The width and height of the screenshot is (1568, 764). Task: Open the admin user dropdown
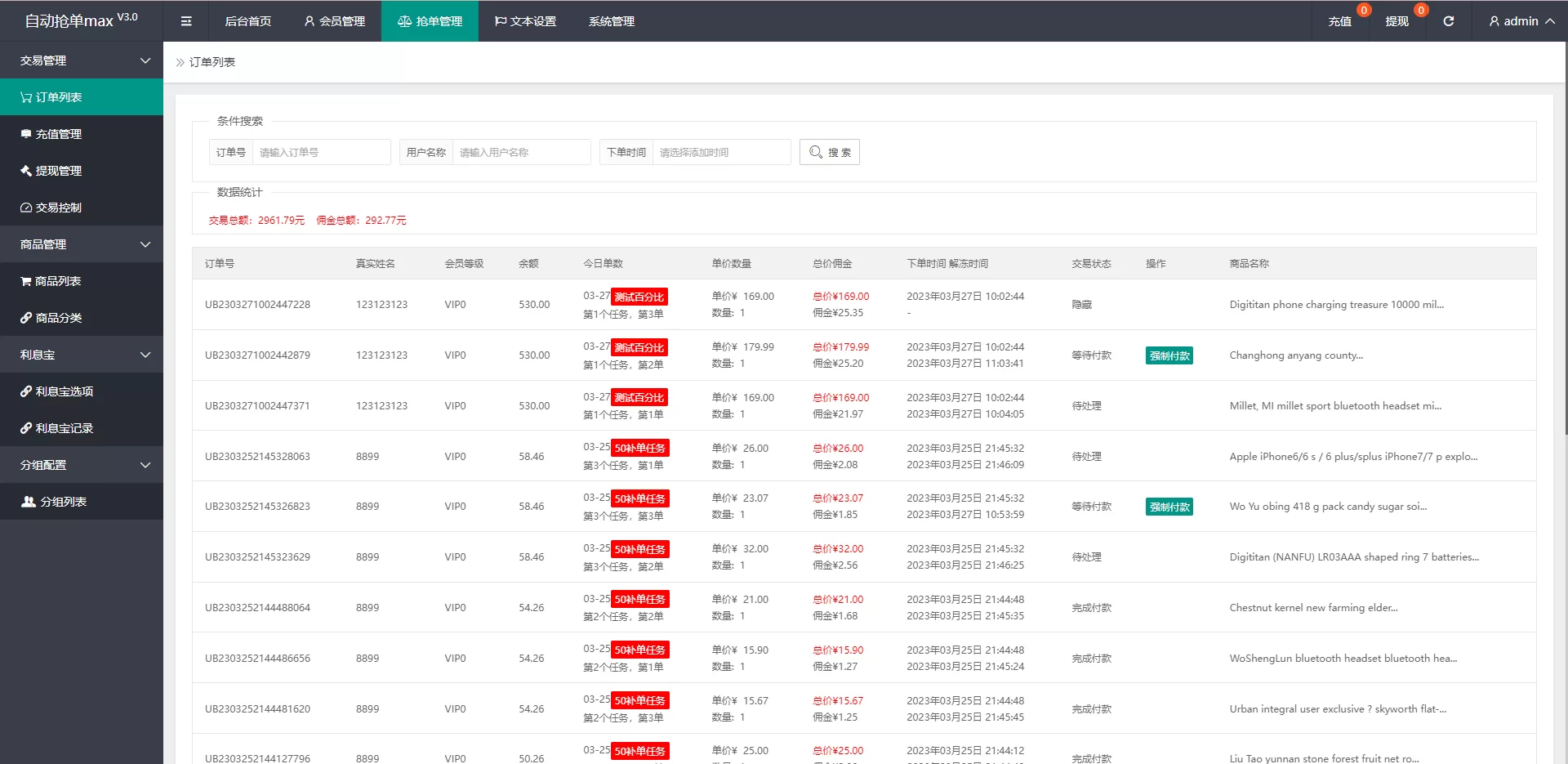[1521, 21]
